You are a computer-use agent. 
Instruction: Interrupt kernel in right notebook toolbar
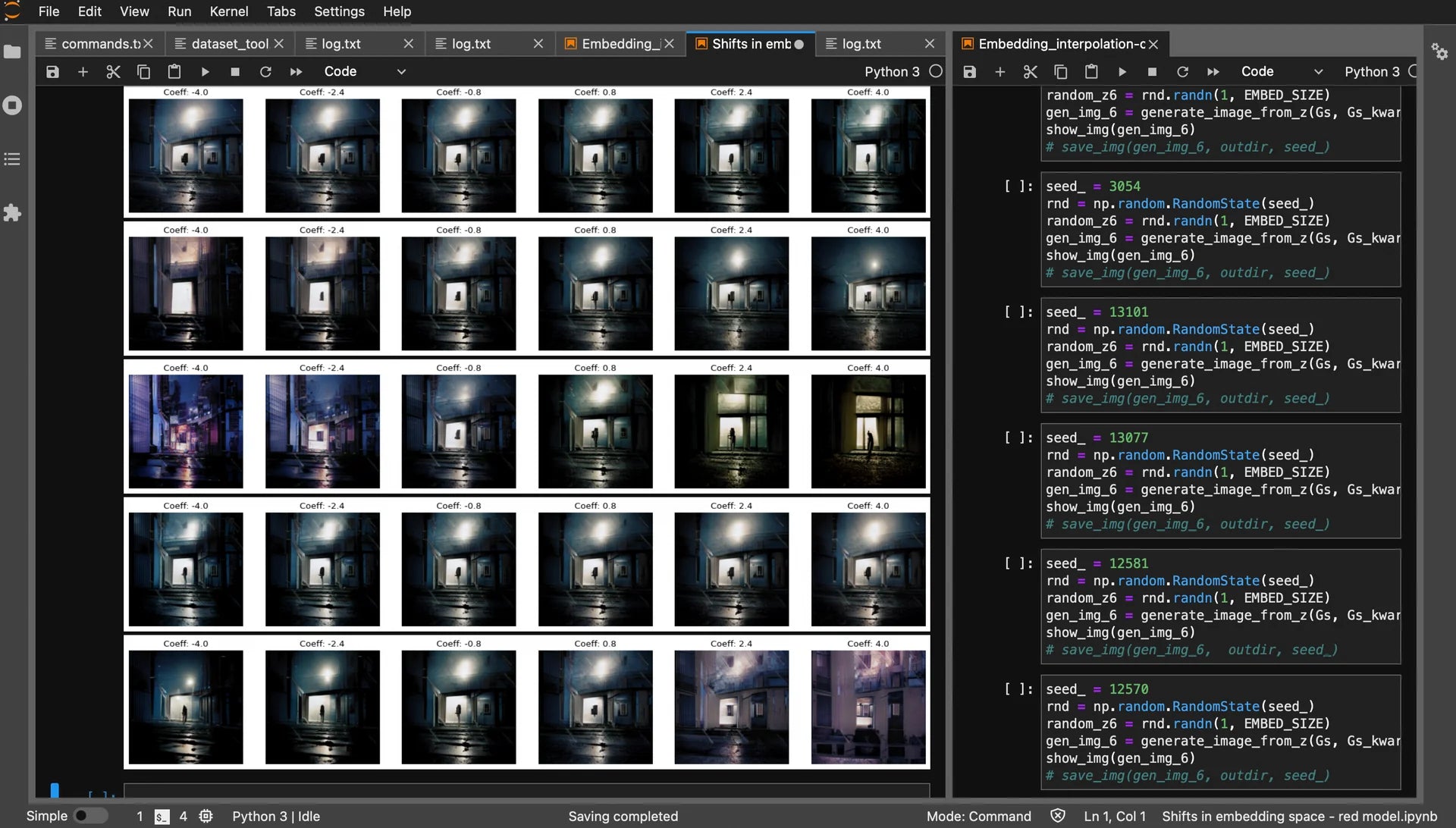click(x=1152, y=71)
